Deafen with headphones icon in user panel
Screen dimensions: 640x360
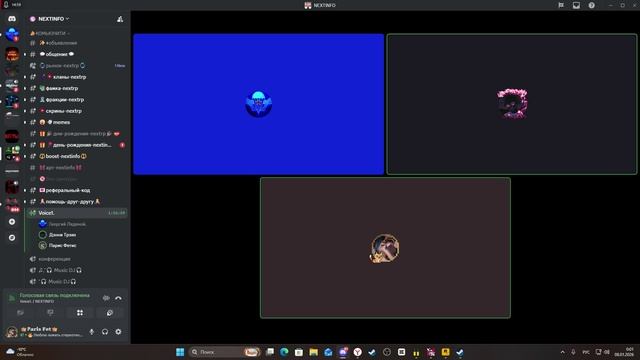click(105, 332)
